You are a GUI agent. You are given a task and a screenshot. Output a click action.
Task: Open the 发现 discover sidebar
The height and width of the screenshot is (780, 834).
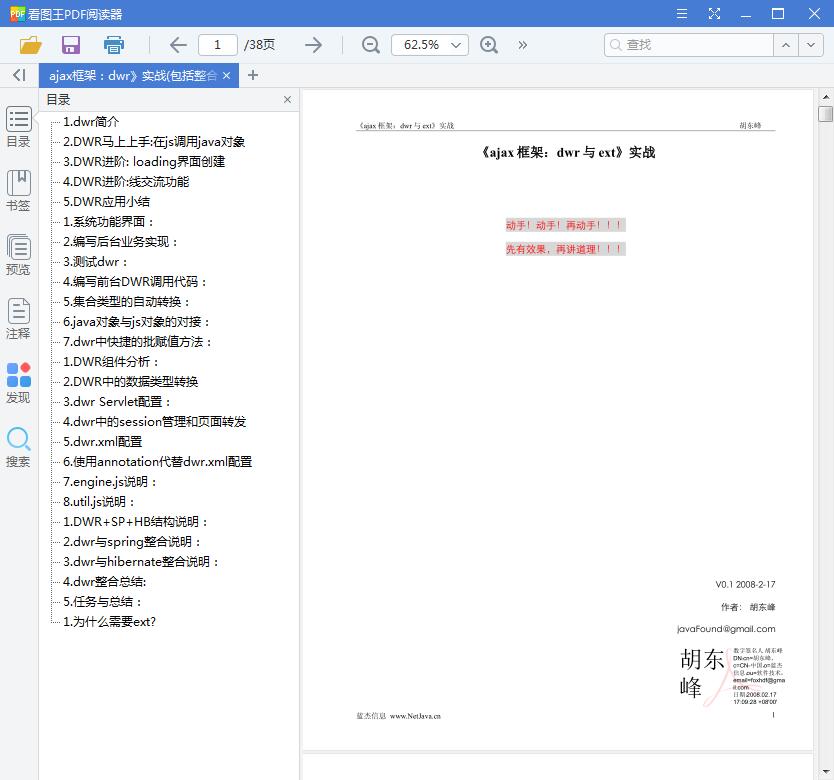click(x=19, y=383)
